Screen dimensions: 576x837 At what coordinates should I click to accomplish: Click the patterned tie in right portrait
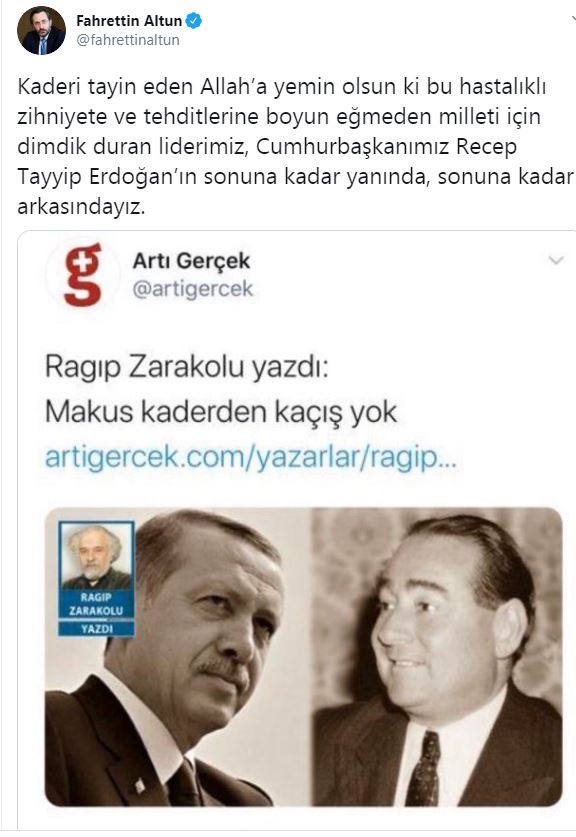tap(423, 769)
